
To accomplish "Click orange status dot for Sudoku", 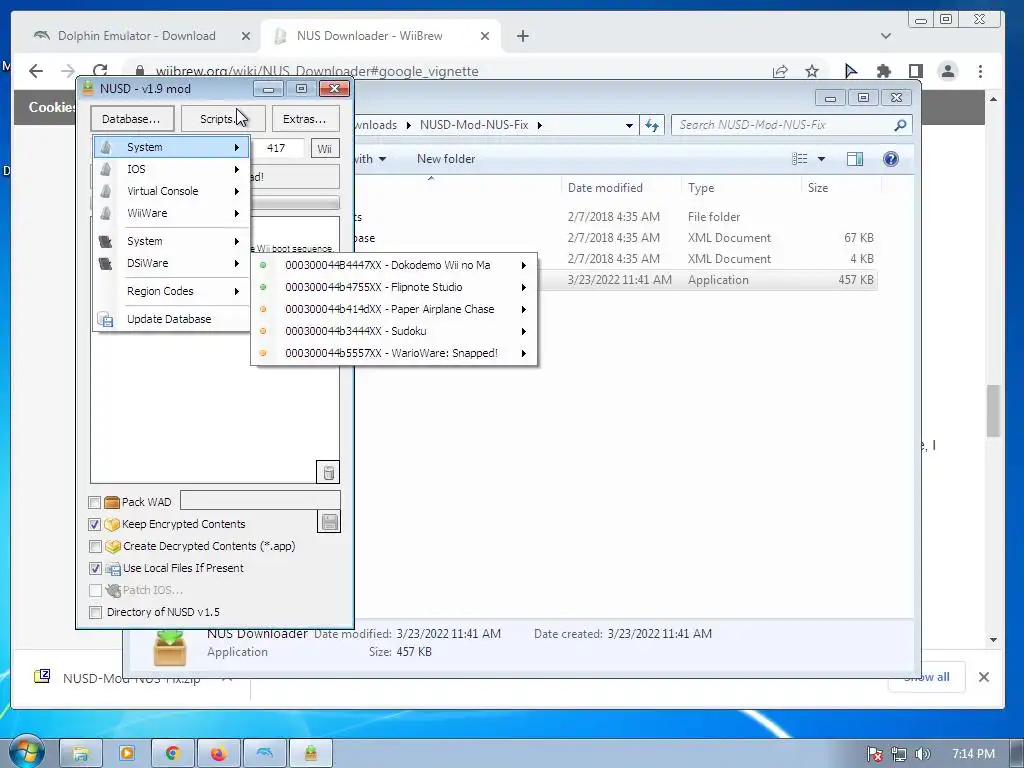I will pyautogui.click(x=263, y=331).
